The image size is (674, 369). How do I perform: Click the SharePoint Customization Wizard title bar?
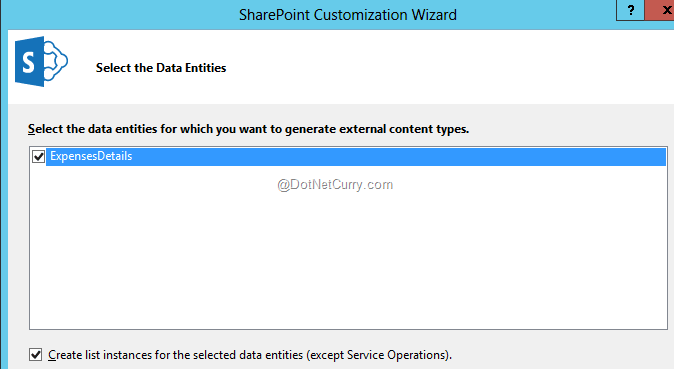348,15
